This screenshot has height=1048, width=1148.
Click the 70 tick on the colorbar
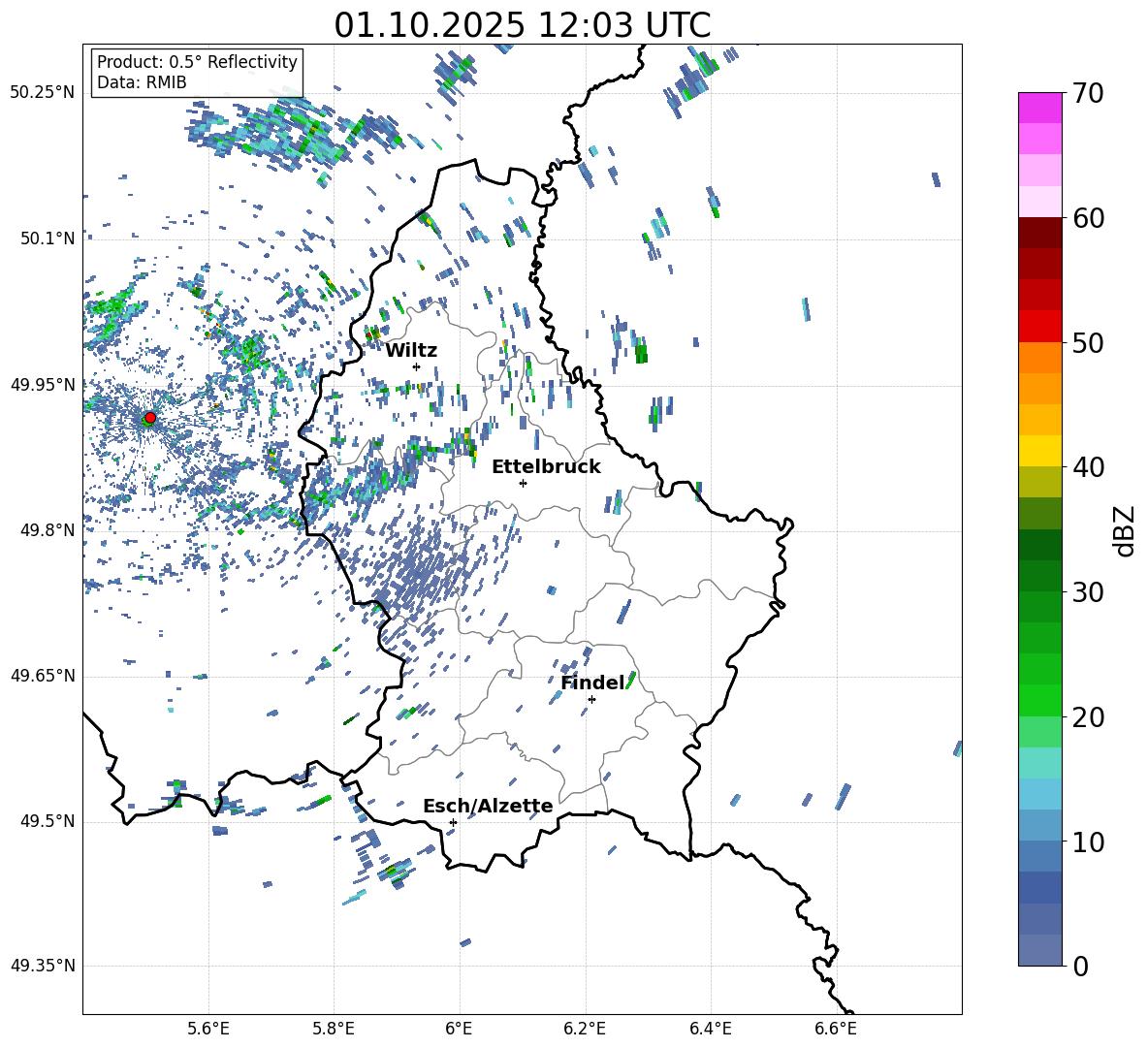pos(1088,93)
